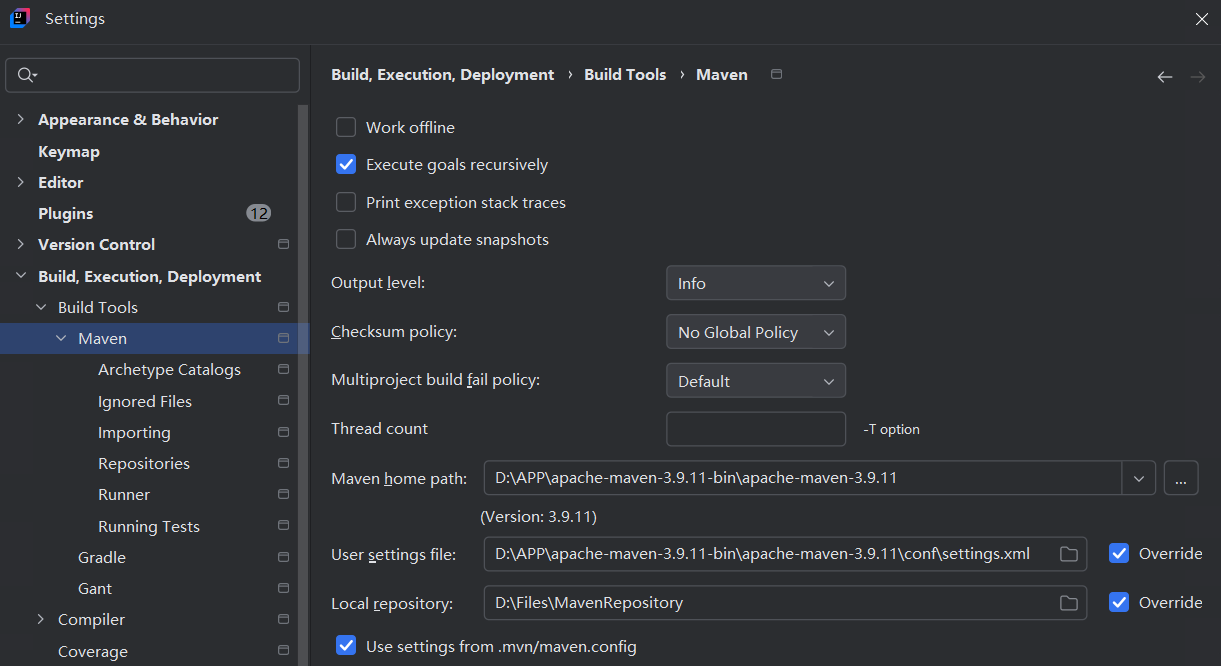
Task: Open the Gradle settings page
Action: pos(102,558)
